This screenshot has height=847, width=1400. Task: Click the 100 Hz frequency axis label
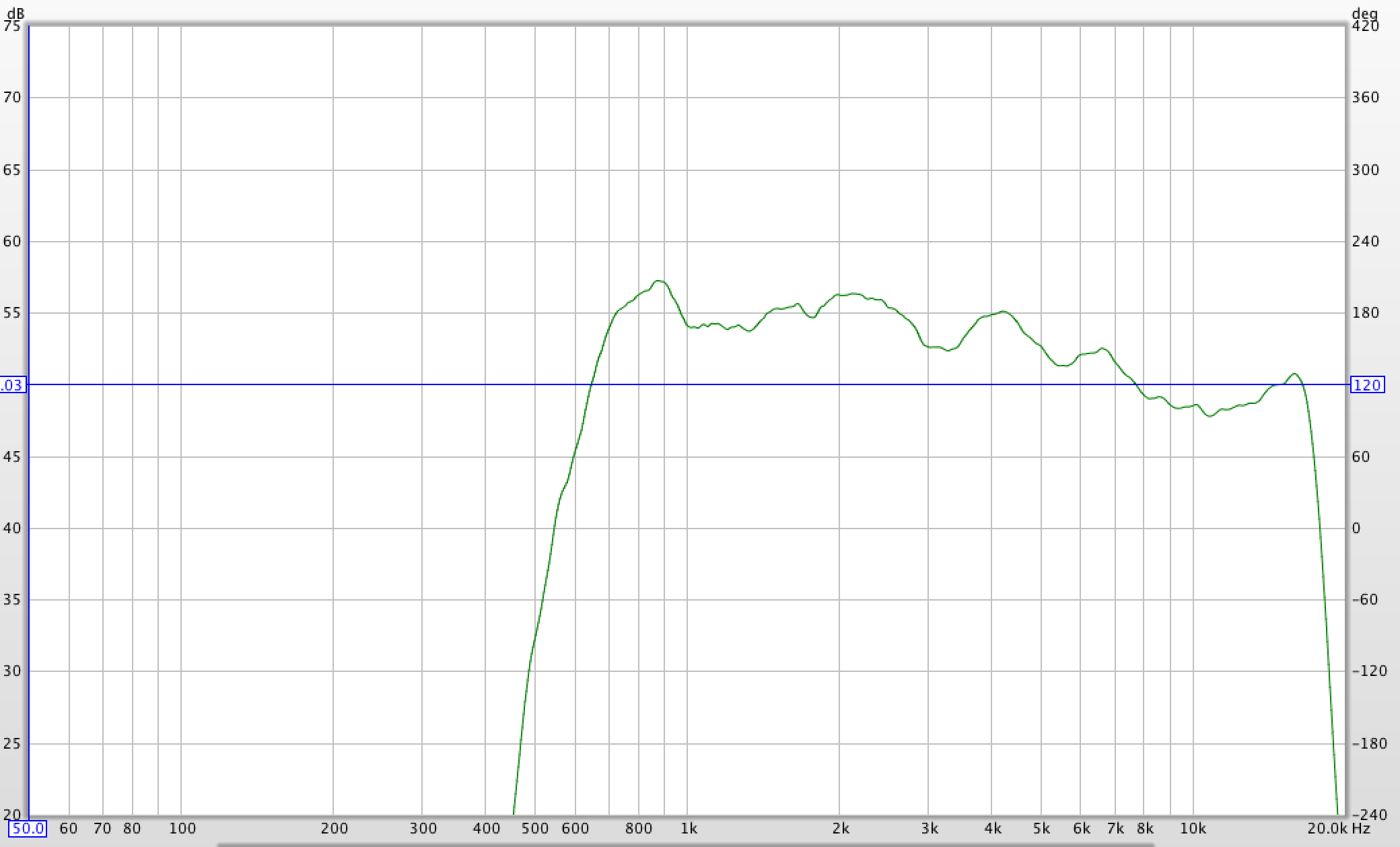coord(182,828)
